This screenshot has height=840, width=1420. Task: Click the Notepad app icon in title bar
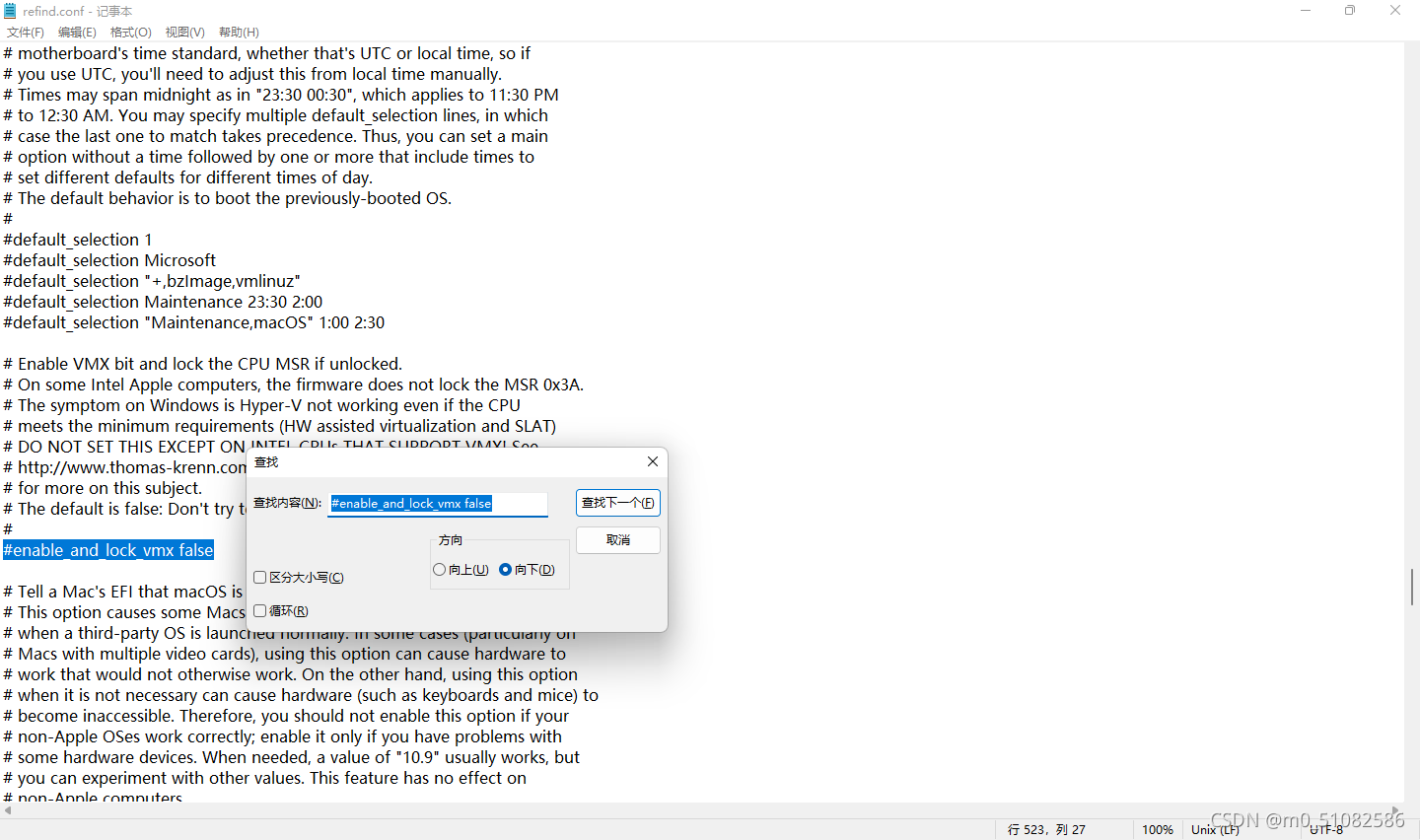10,11
